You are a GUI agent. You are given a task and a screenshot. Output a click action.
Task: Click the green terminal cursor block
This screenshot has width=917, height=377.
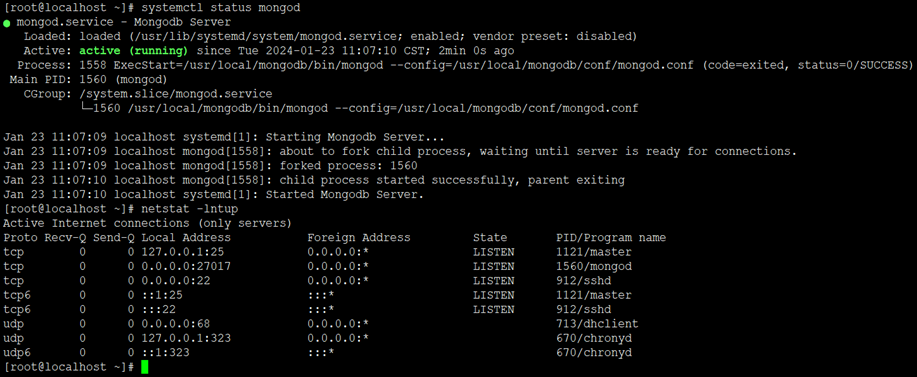[x=145, y=367]
